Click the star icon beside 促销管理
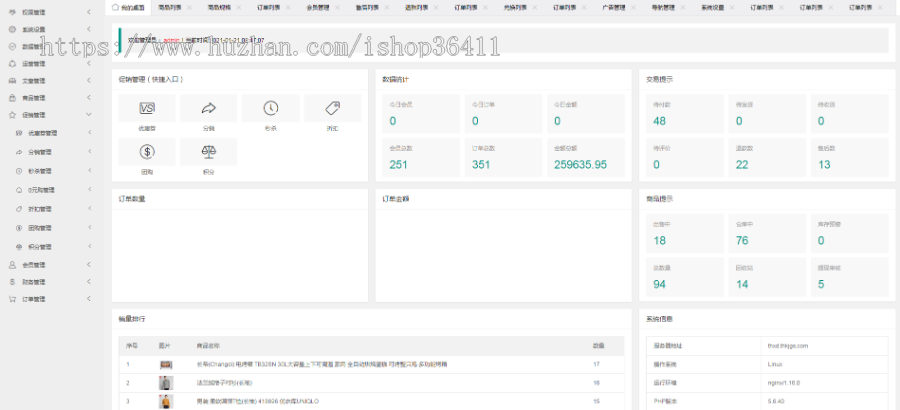Viewport: 900px width, 410px height. [13, 115]
